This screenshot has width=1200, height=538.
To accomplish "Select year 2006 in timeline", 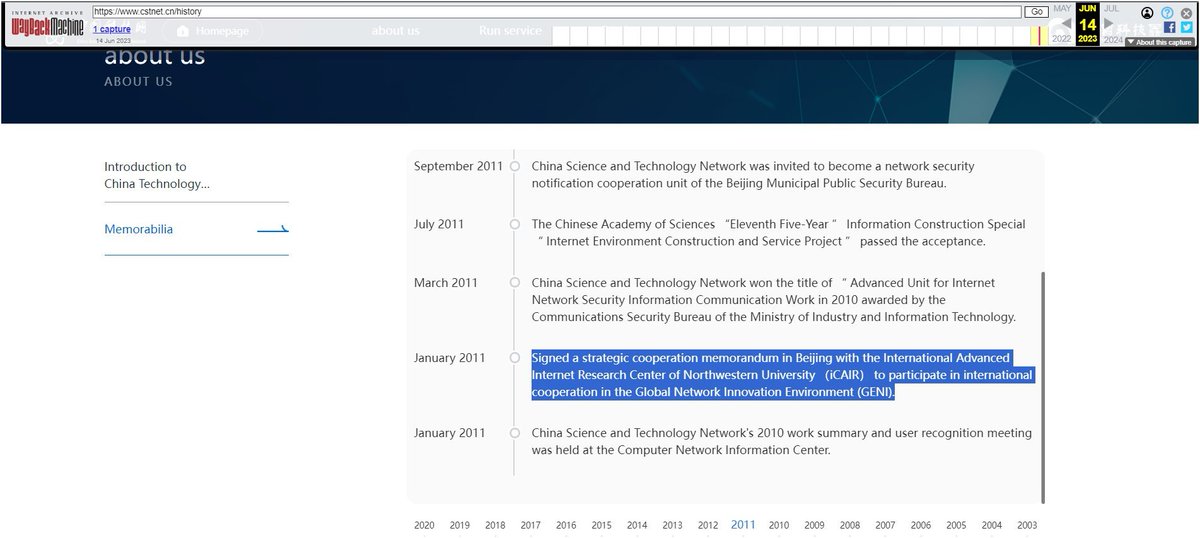I will (x=921, y=525).
